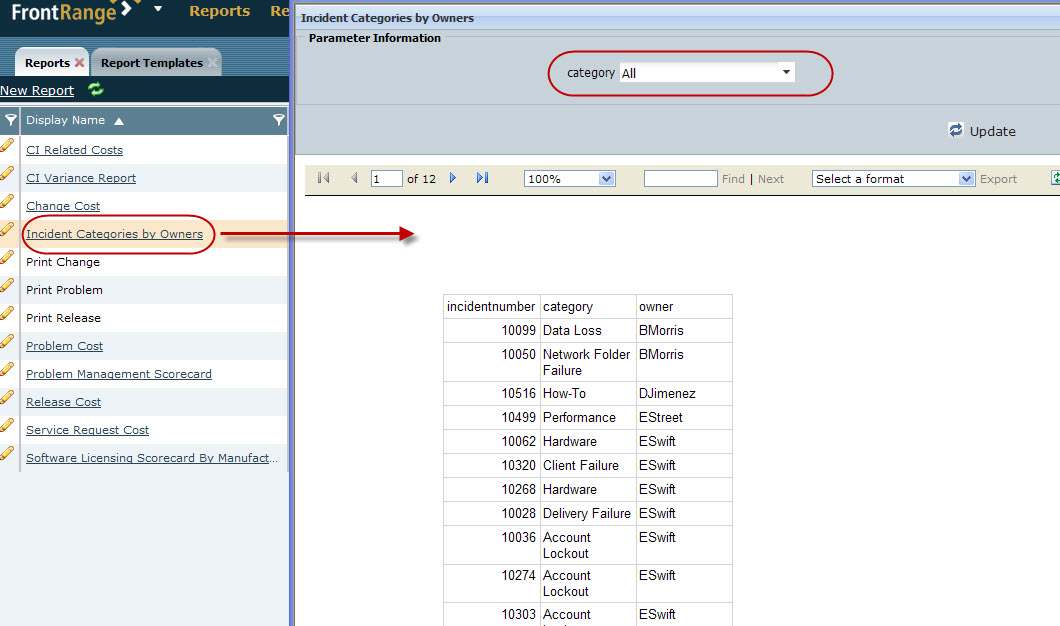Click the pencil icon for Software Licensing Scorecard
The width and height of the screenshot is (1060, 626).
tap(7, 454)
